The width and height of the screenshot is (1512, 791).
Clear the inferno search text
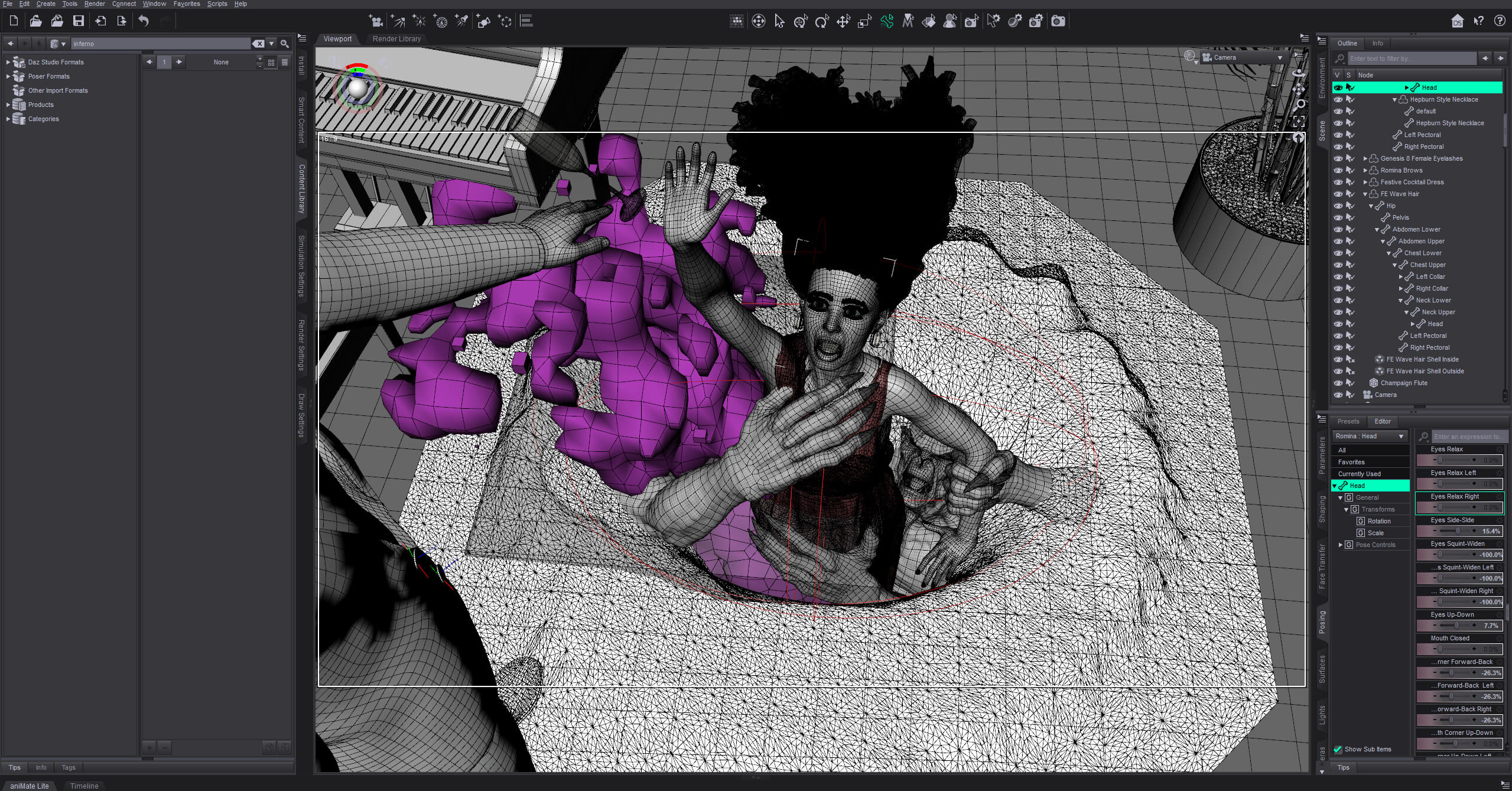point(258,44)
